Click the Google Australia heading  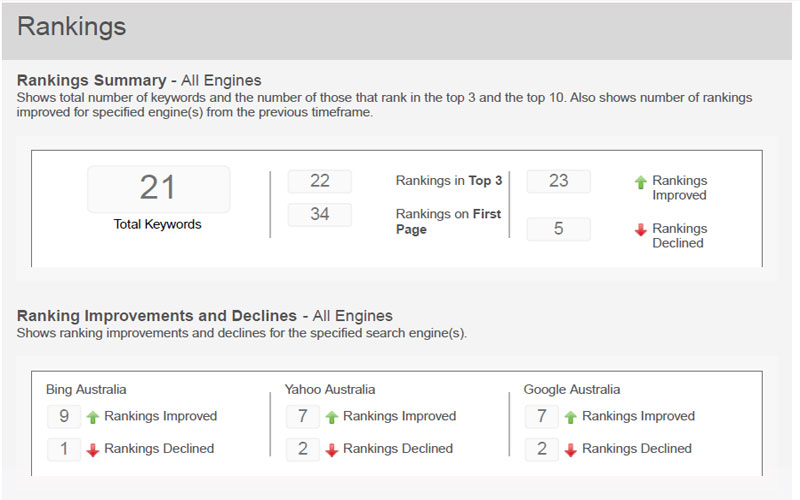[572, 389]
